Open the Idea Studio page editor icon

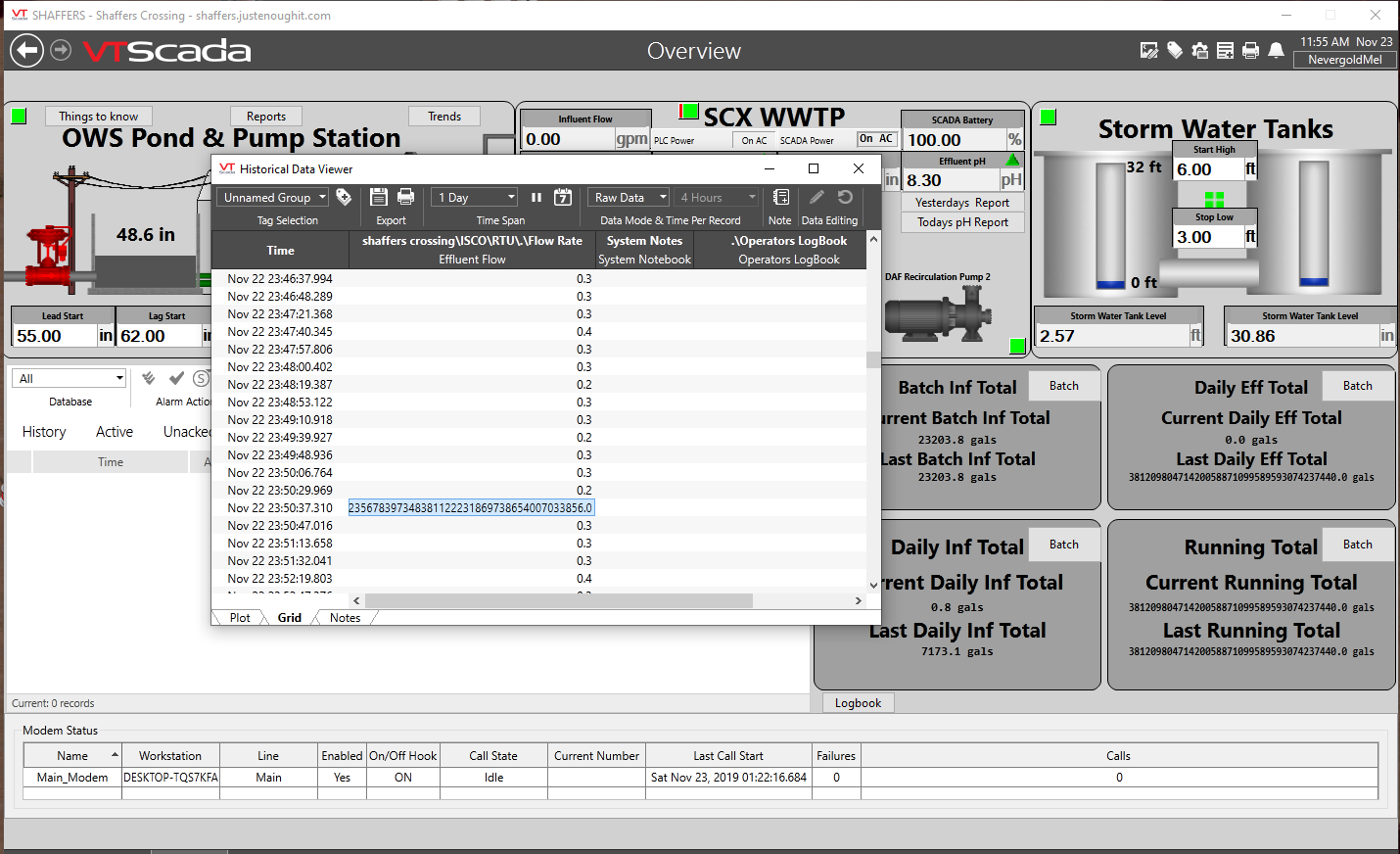coord(1149,50)
